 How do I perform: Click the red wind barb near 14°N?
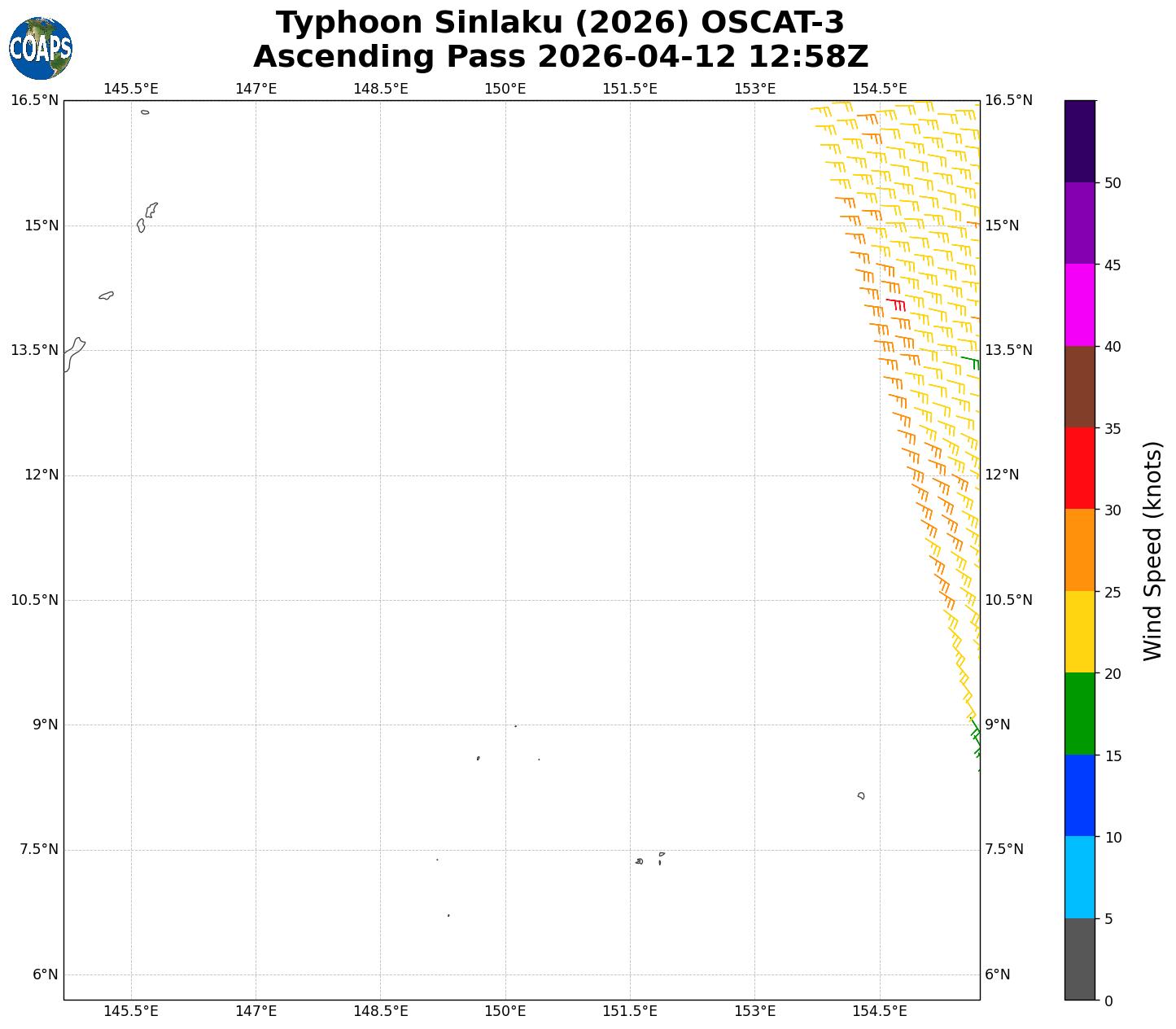(896, 304)
